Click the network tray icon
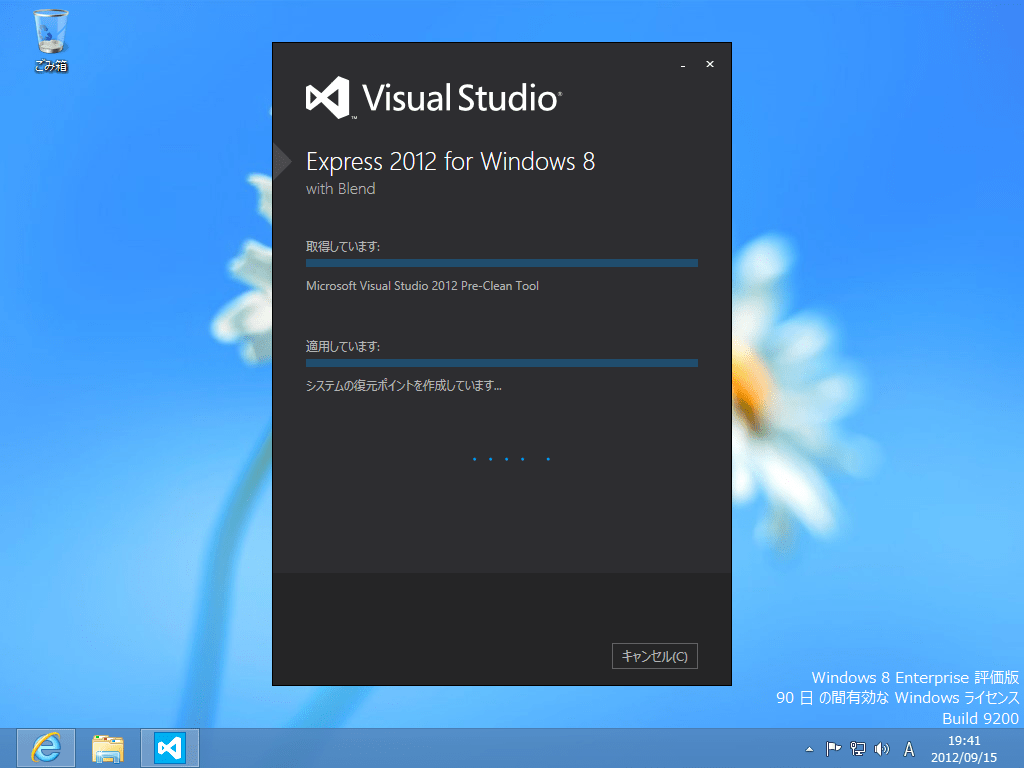Screen dimensions: 1024x768 [857, 749]
